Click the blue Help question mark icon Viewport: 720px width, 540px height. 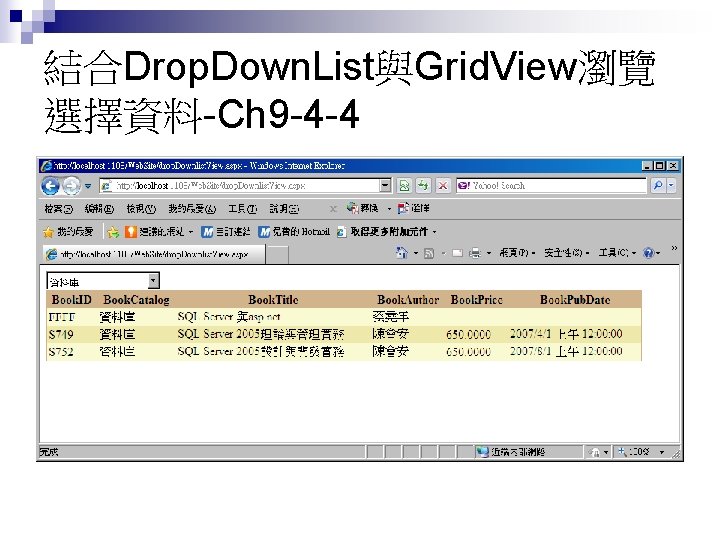point(648,253)
